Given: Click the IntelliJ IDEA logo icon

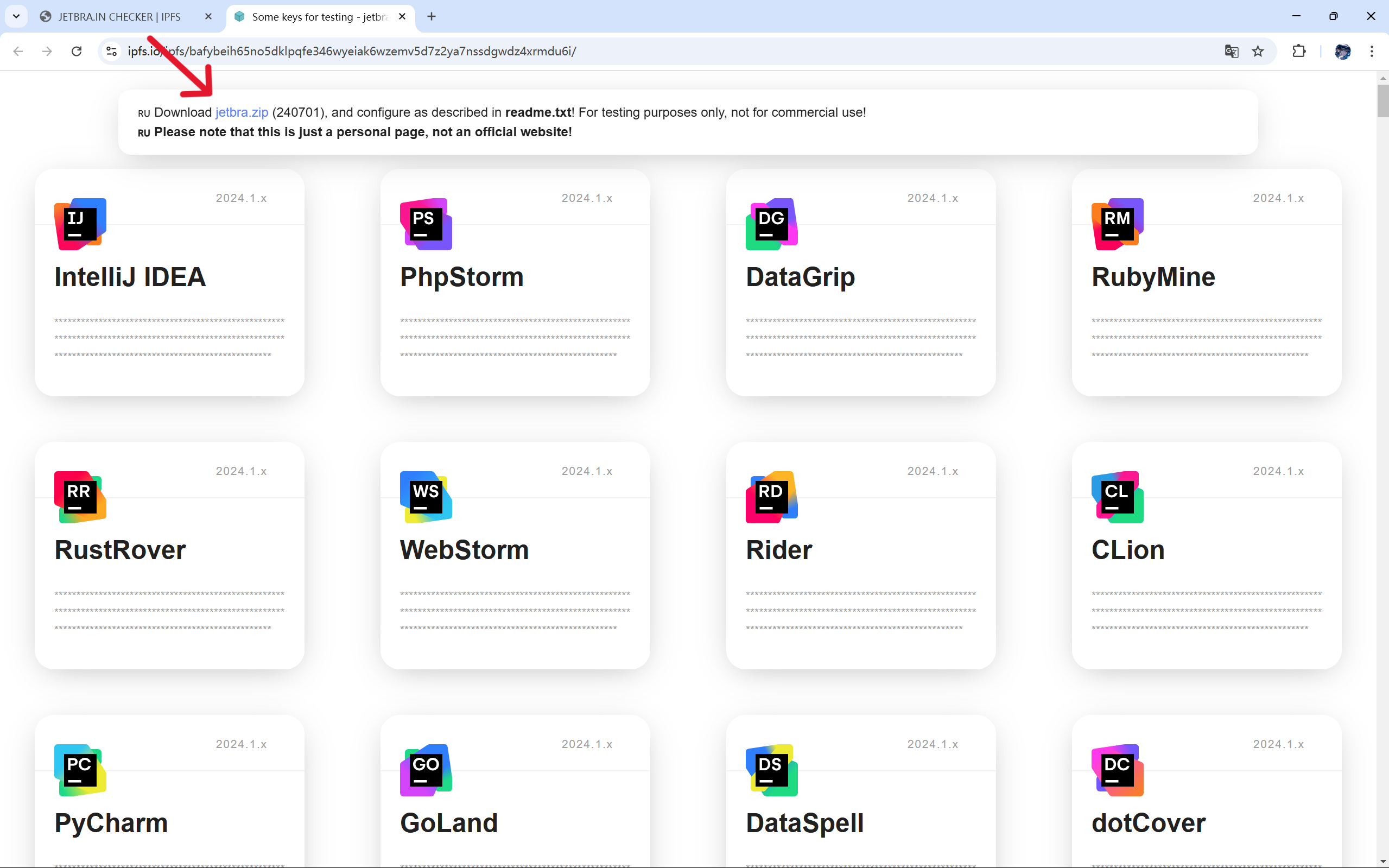Looking at the screenshot, I should point(80,224).
